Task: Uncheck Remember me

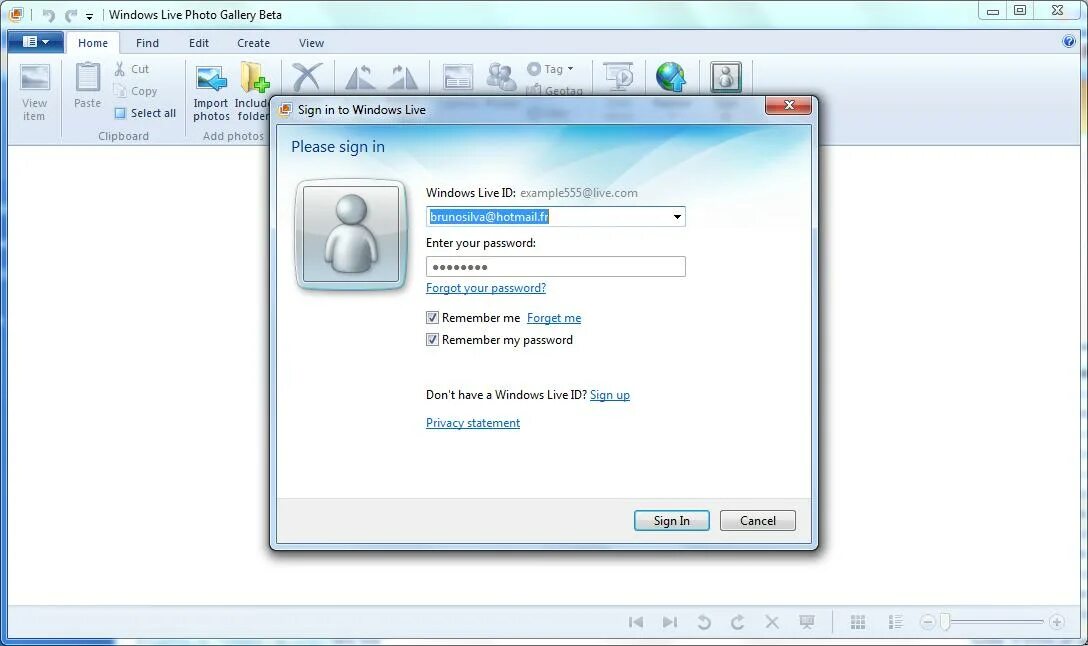Action: coord(432,317)
